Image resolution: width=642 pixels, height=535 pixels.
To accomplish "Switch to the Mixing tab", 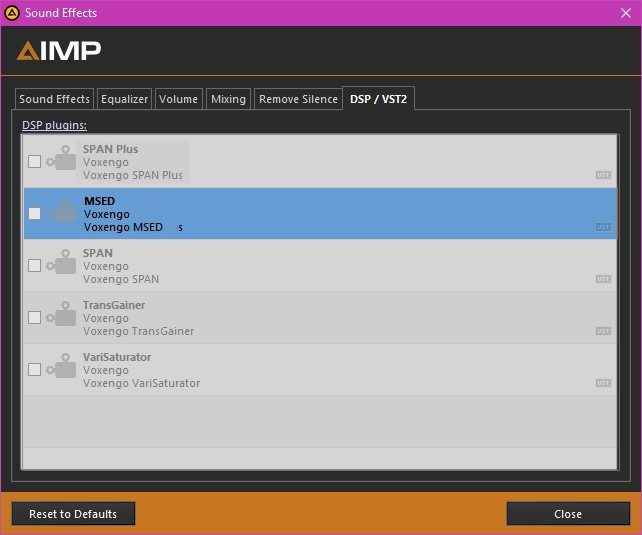I will 228,99.
